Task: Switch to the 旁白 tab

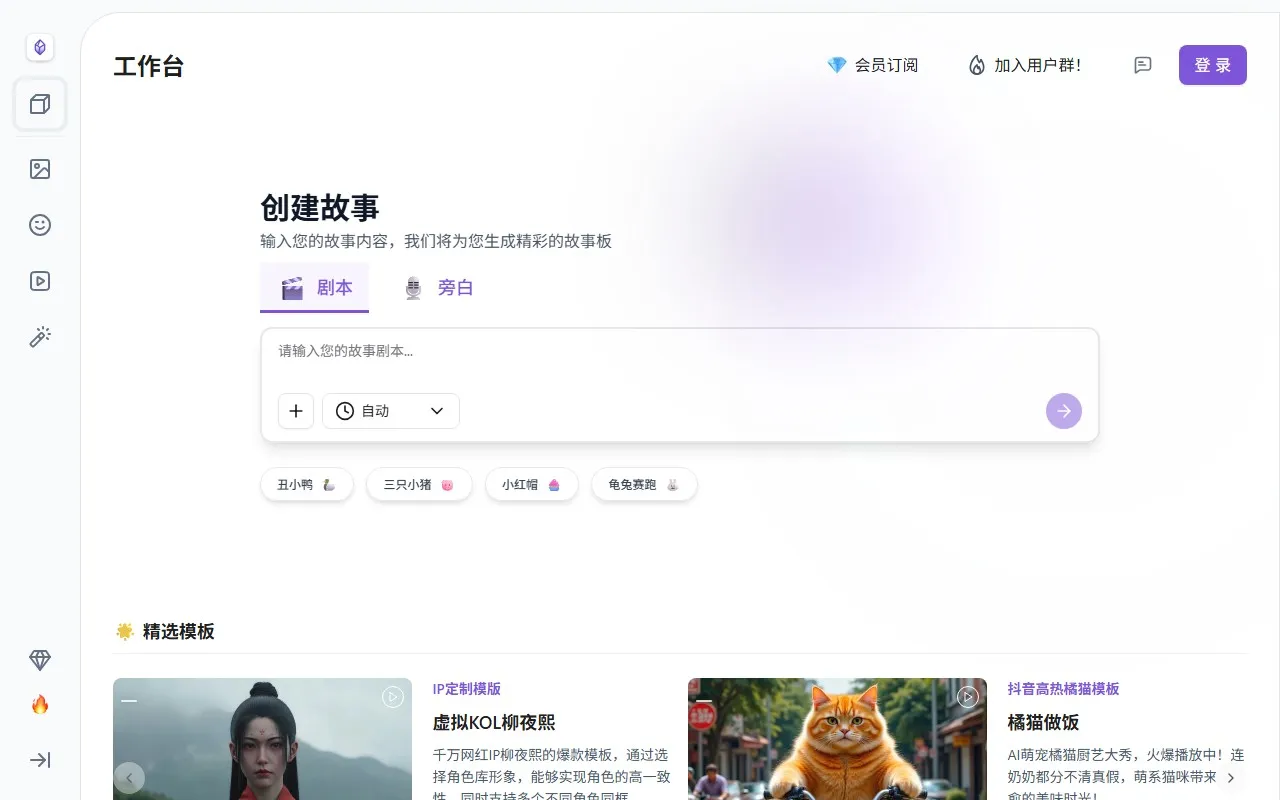Action: tap(437, 288)
